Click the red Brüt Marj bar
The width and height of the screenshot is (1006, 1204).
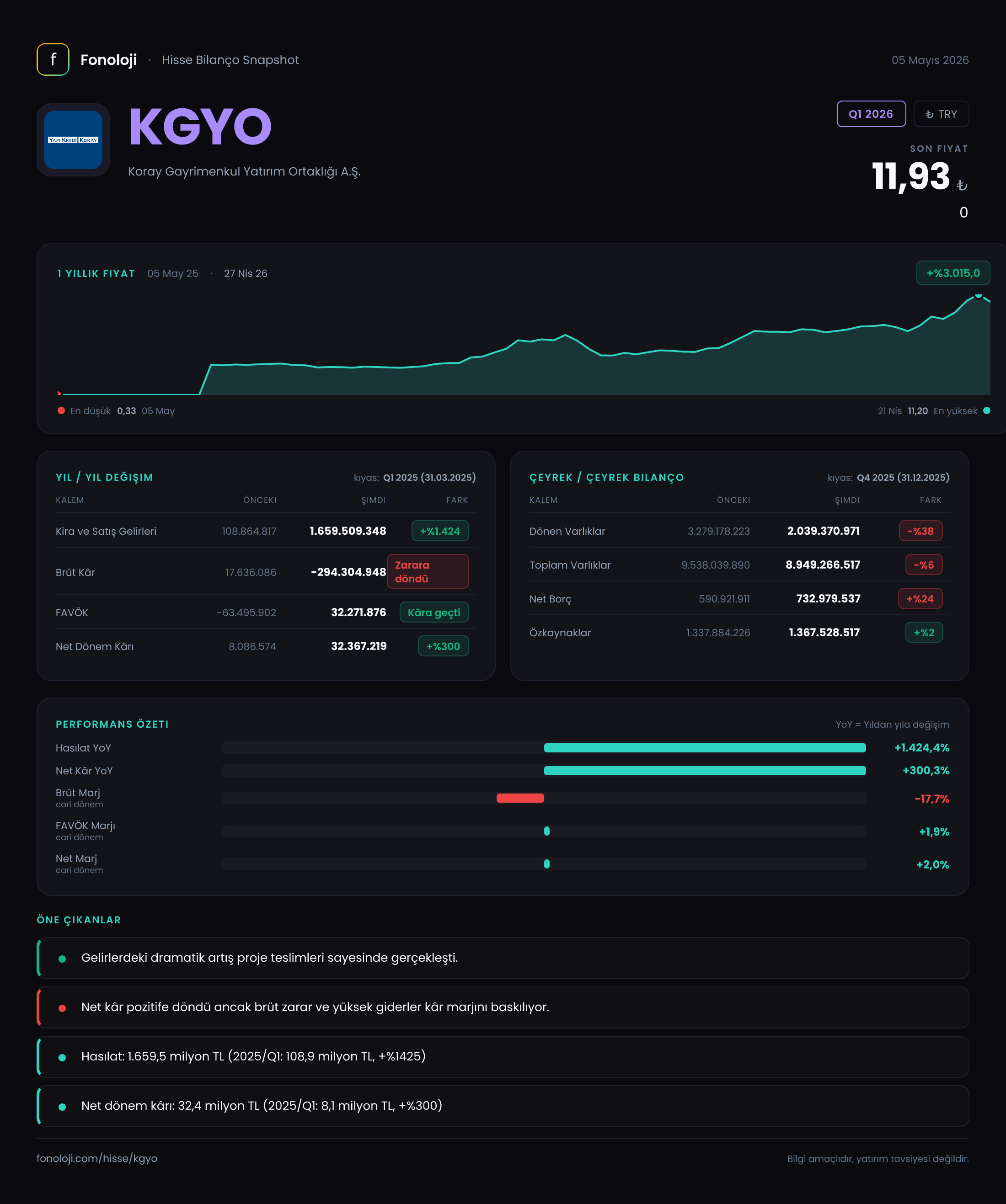pyautogui.click(x=520, y=798)
